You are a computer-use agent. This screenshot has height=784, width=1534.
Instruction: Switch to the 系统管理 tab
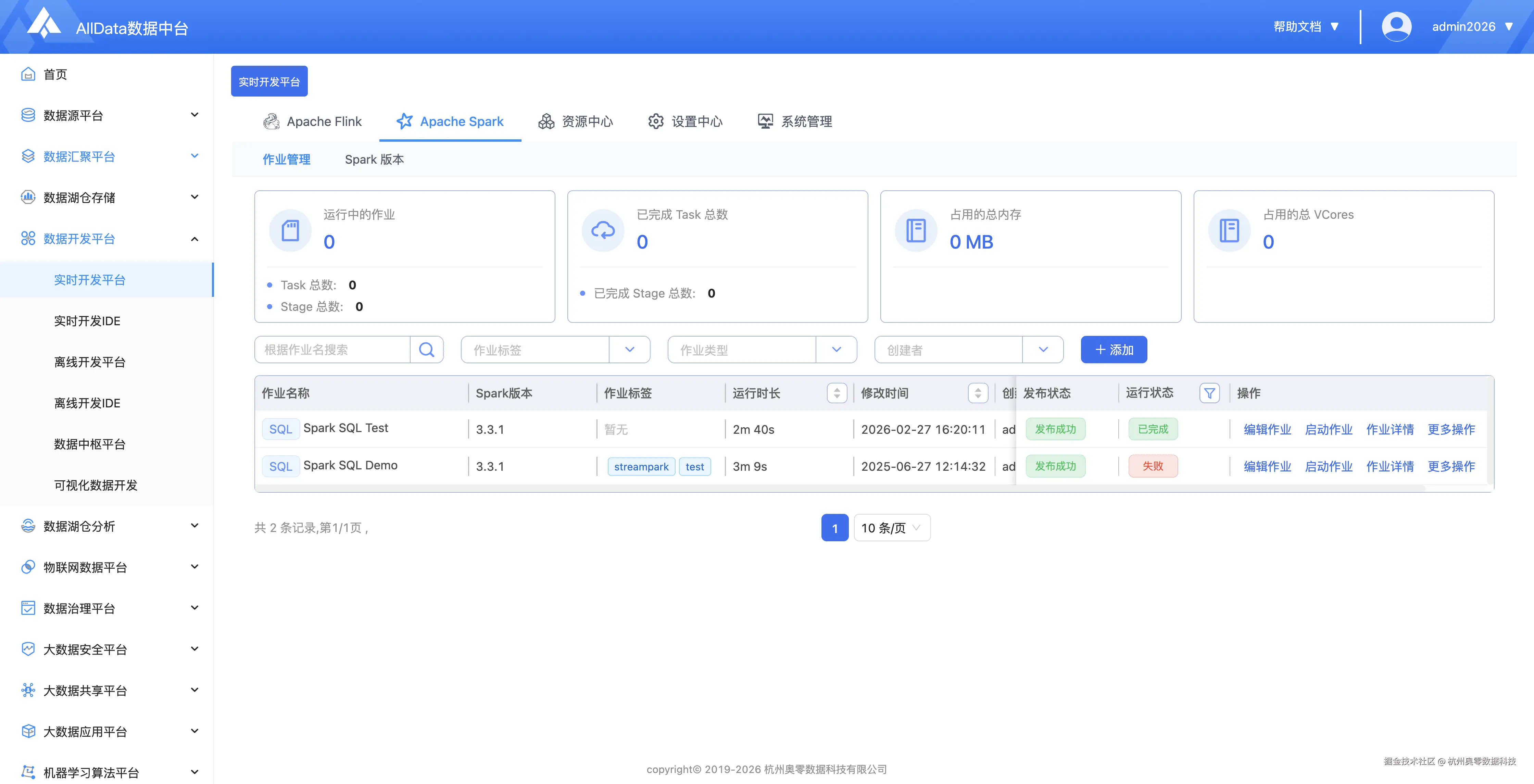click(x=794, y=122)
